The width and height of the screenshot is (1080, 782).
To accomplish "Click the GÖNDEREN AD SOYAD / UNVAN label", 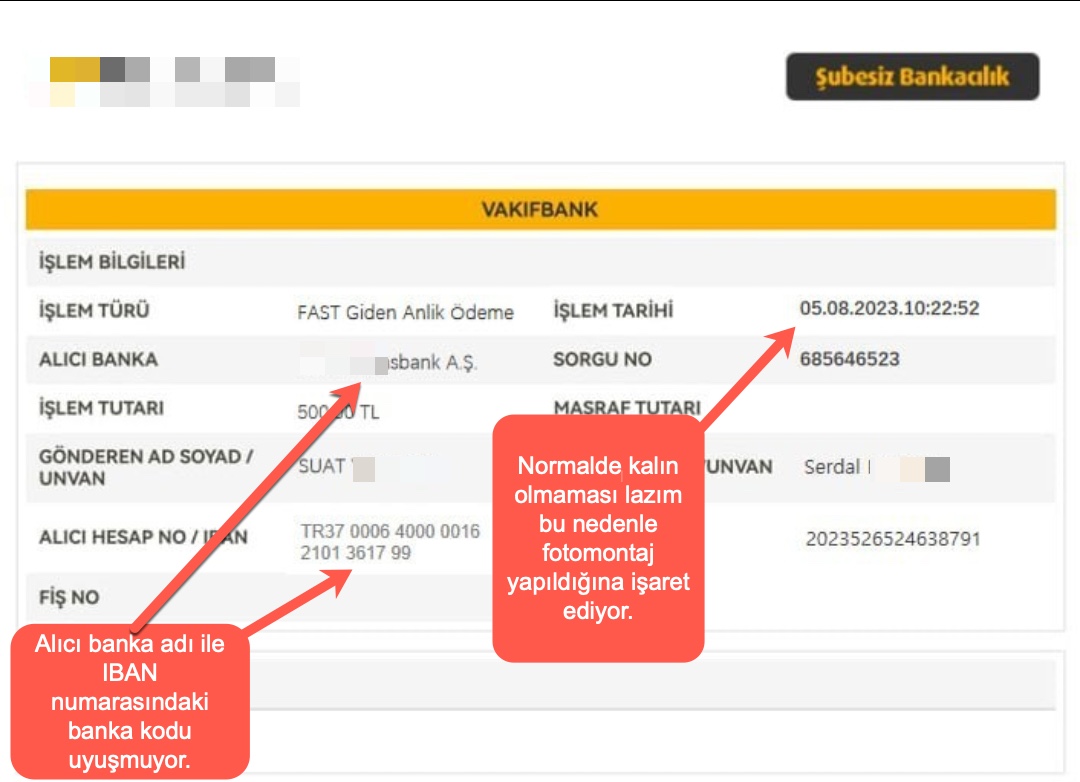I will 146,467.
